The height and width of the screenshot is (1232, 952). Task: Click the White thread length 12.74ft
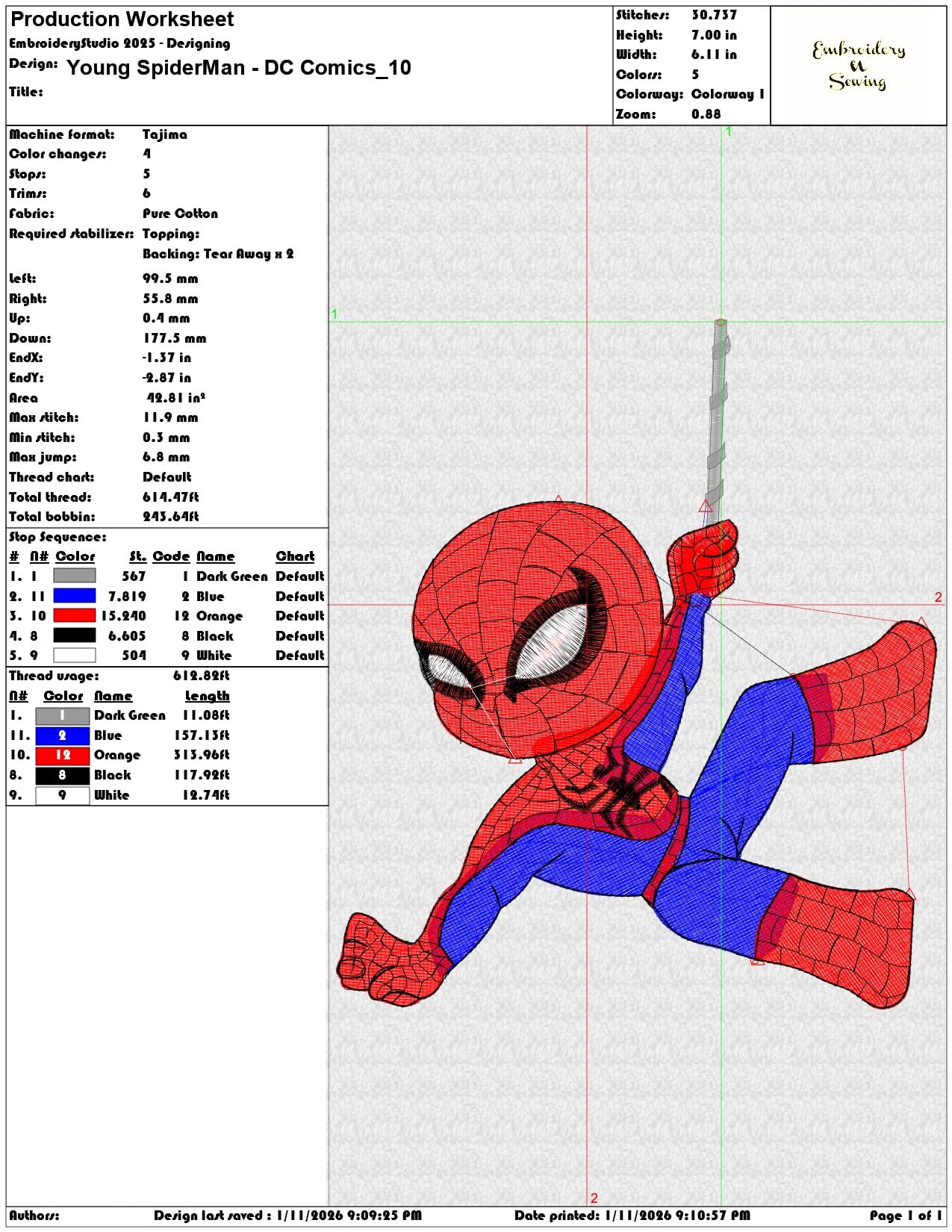coord(205,795)
